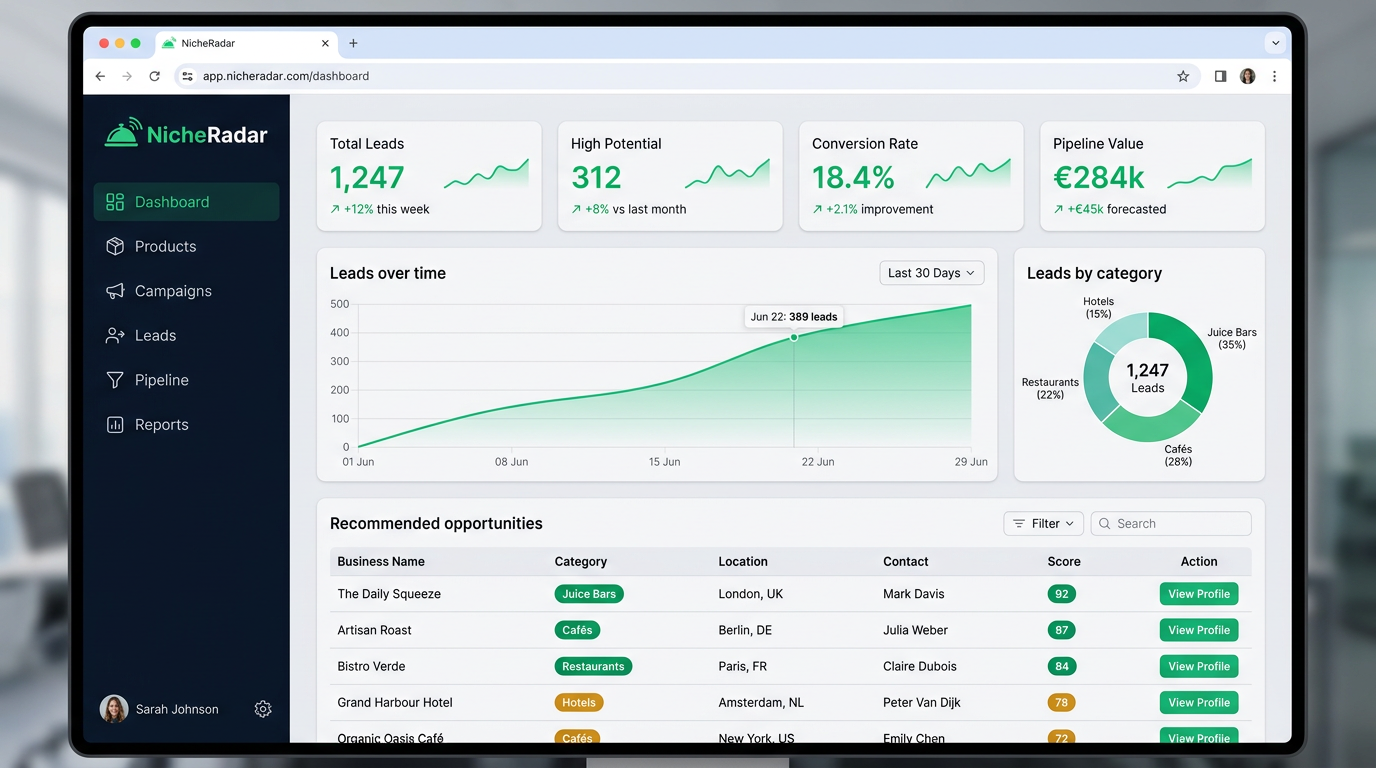Click the Products box icon

(x=115, y=246)
